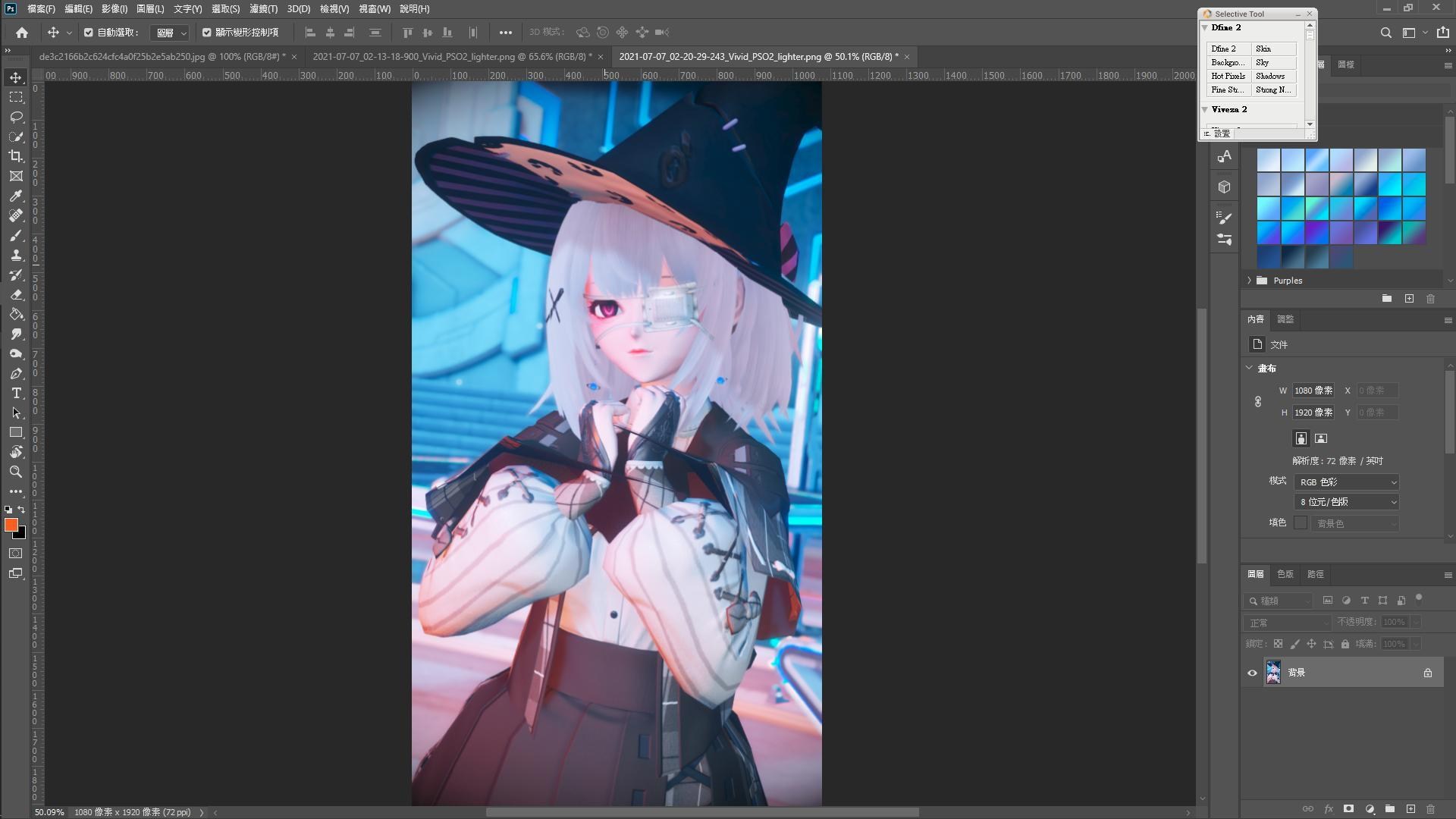The width and height of the screenshot is (1456, 819).
Task: Select the Frame tool
Action: click(x=16, y=176)
